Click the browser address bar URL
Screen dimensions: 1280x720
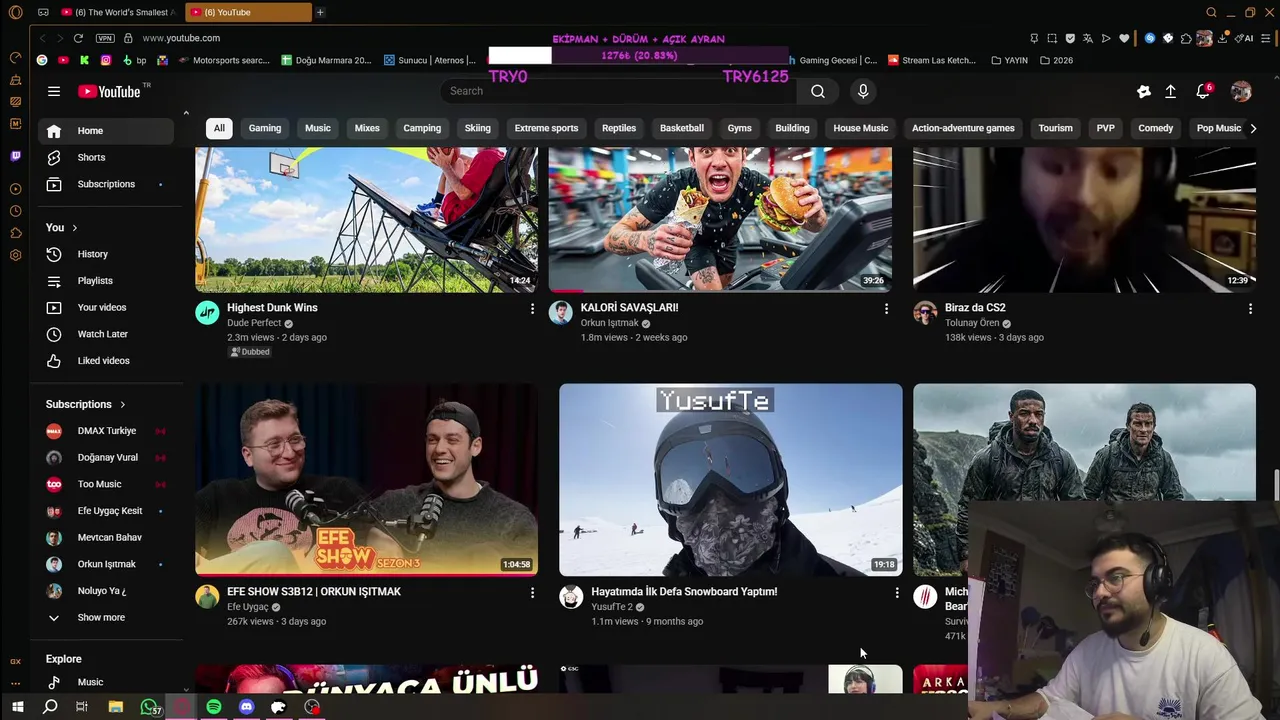coord(181,38)
